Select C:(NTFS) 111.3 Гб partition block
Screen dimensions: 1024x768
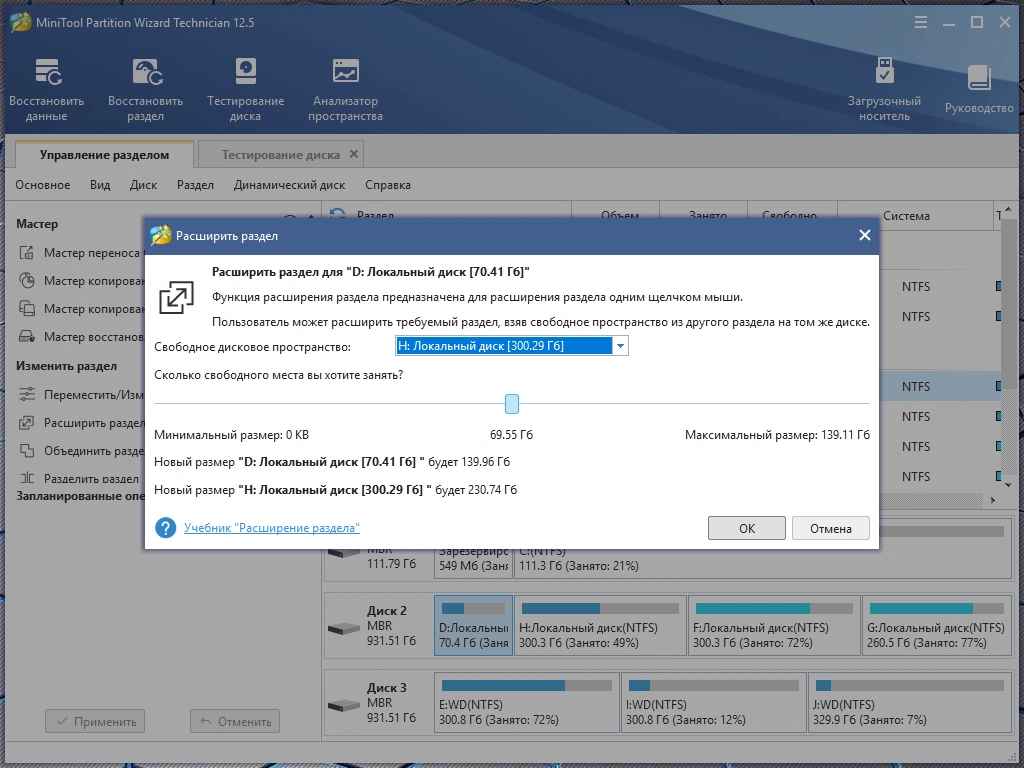(763, 563)
